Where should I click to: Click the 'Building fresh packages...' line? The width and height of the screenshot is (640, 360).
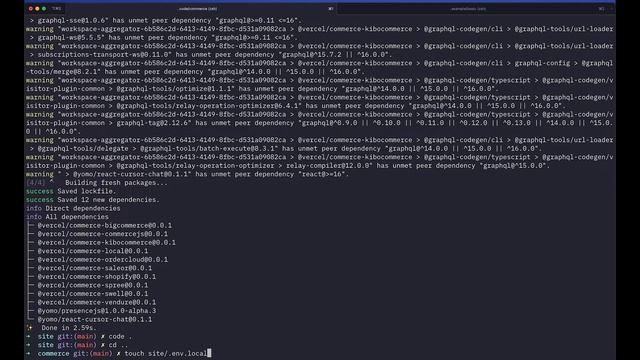(97, 182)
